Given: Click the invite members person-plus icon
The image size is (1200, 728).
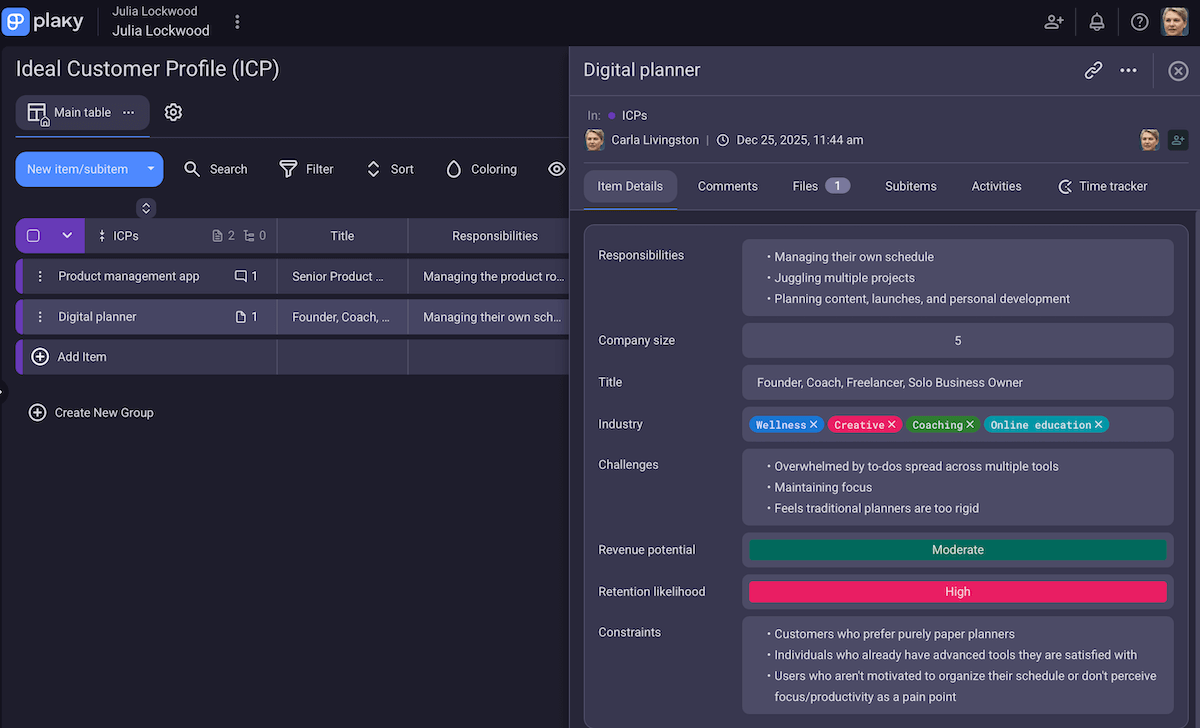Looking at the screenshot, I should 1053,21.
